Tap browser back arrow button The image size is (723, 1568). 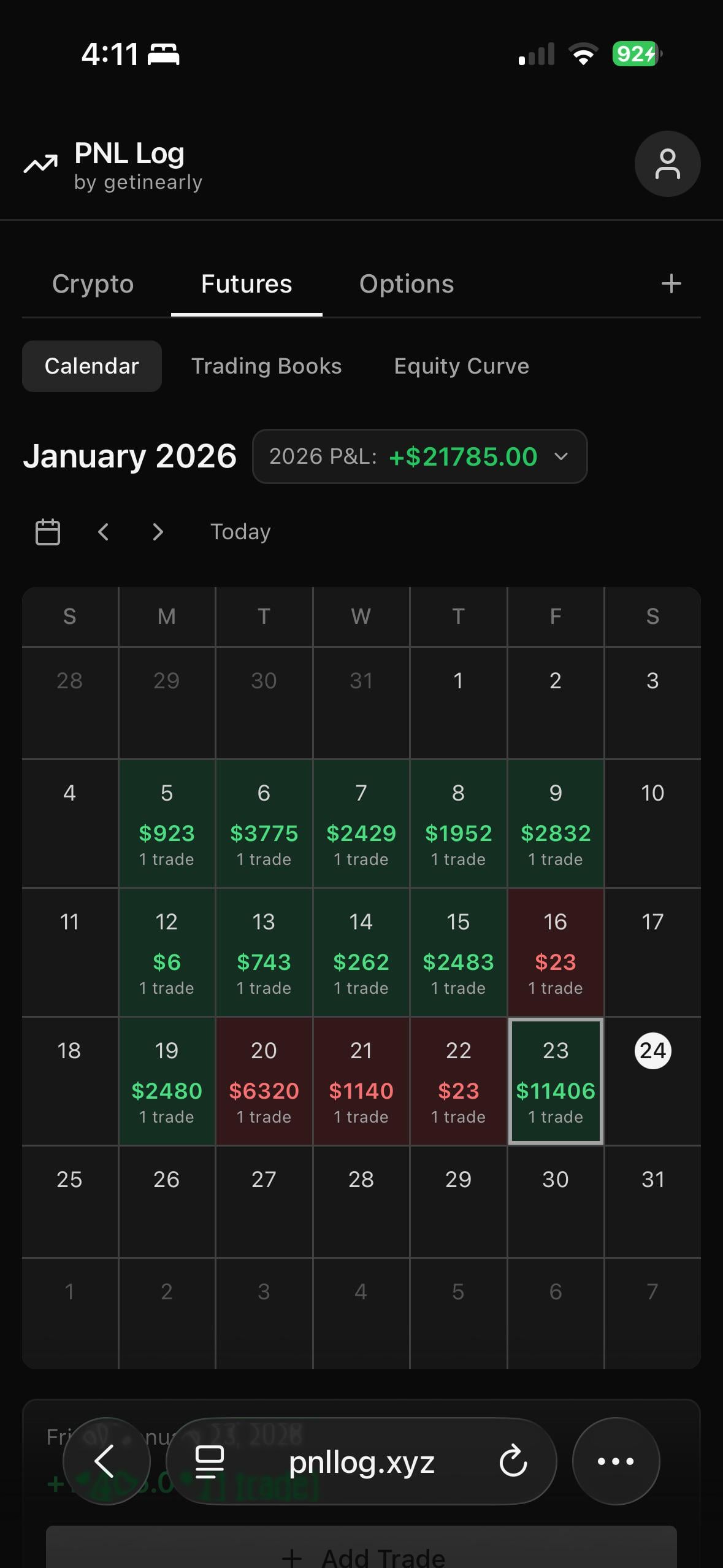[x=106, y=1461]
